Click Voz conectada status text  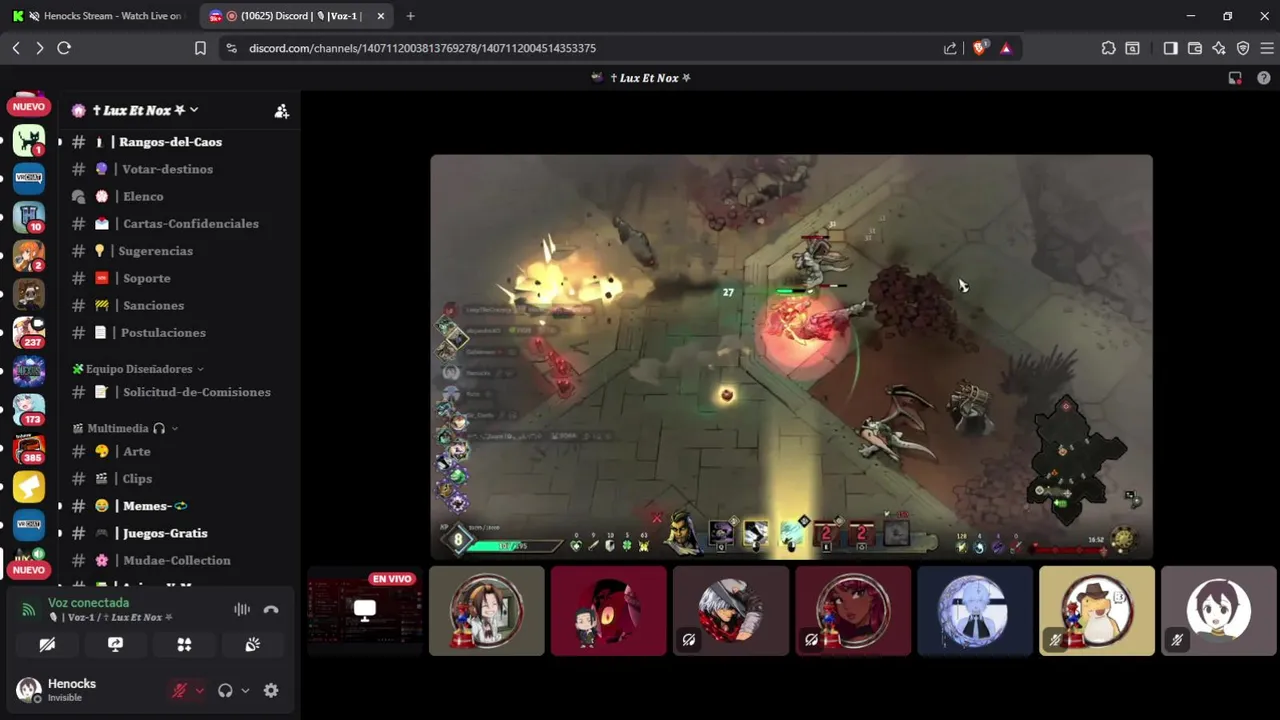click(x=88, y=603)
